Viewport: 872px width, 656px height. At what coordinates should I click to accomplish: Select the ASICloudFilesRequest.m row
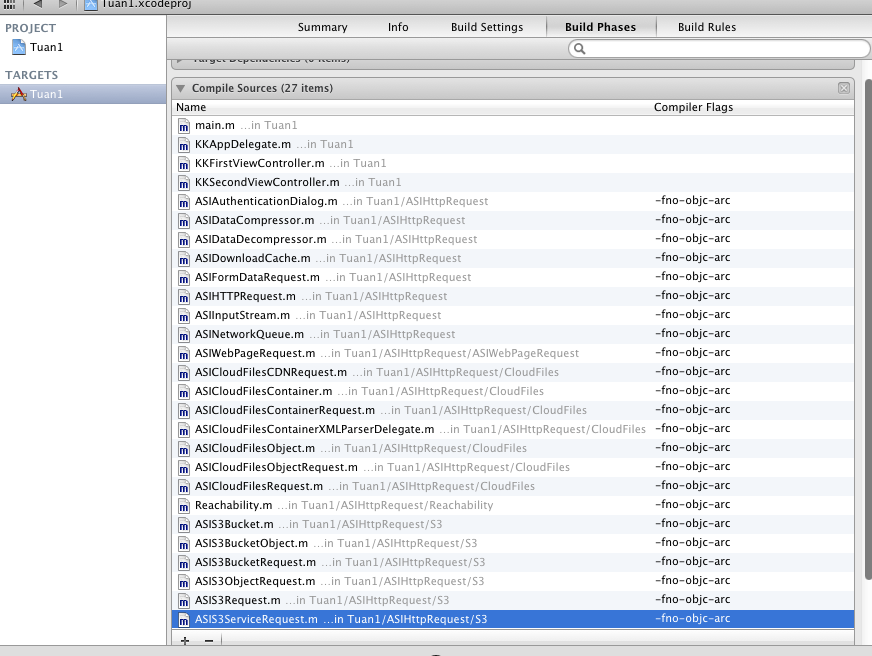513,486
